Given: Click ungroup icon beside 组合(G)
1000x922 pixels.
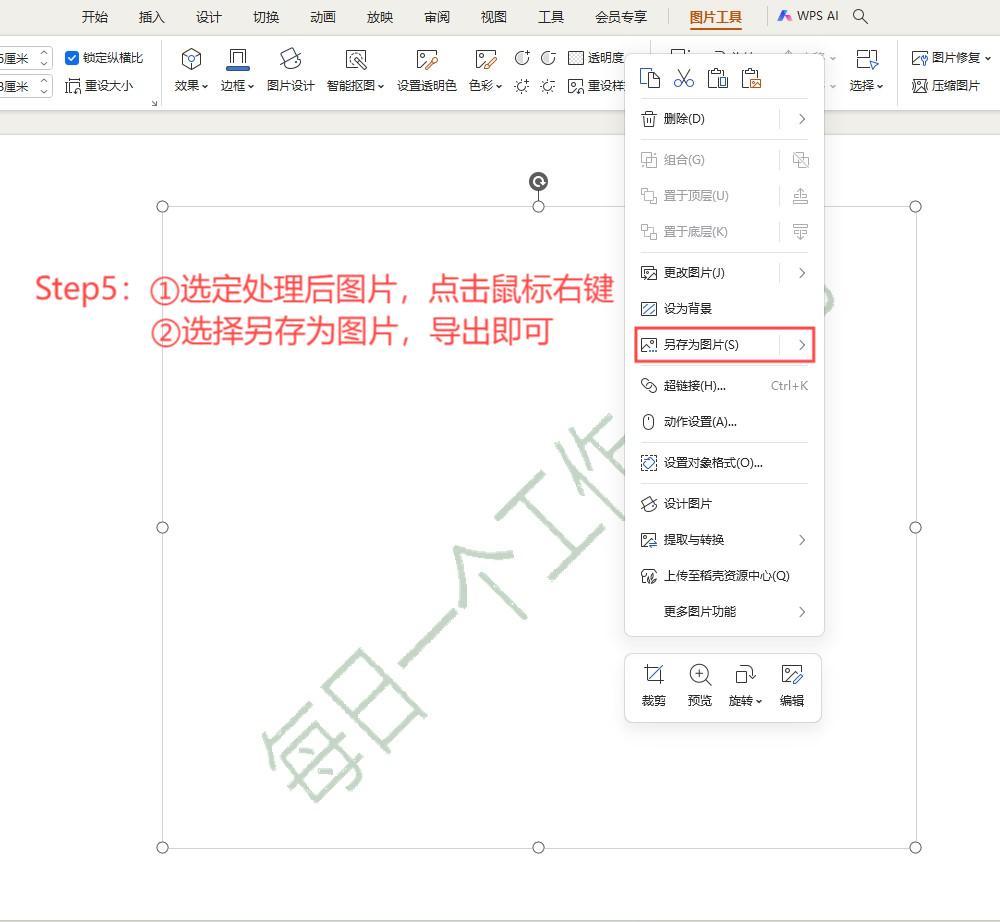Looking at the screenshot, I should point(800,160).
